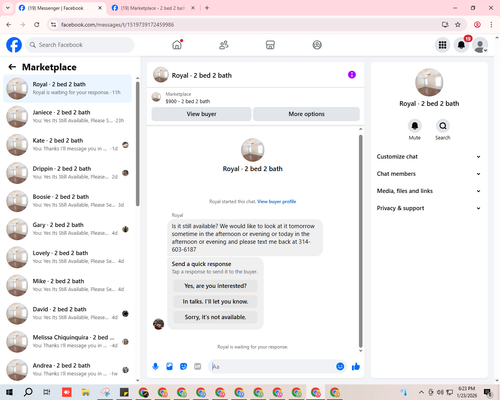The image size is (500, 400).
Task: Open the account profile avatar menu
Action: click(x=480, y=45)
